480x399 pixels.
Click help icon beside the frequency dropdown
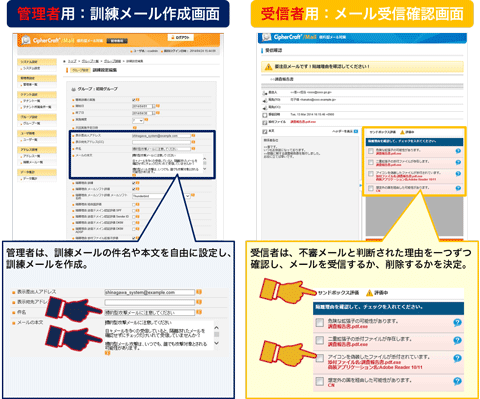click(x=146, y=120)
